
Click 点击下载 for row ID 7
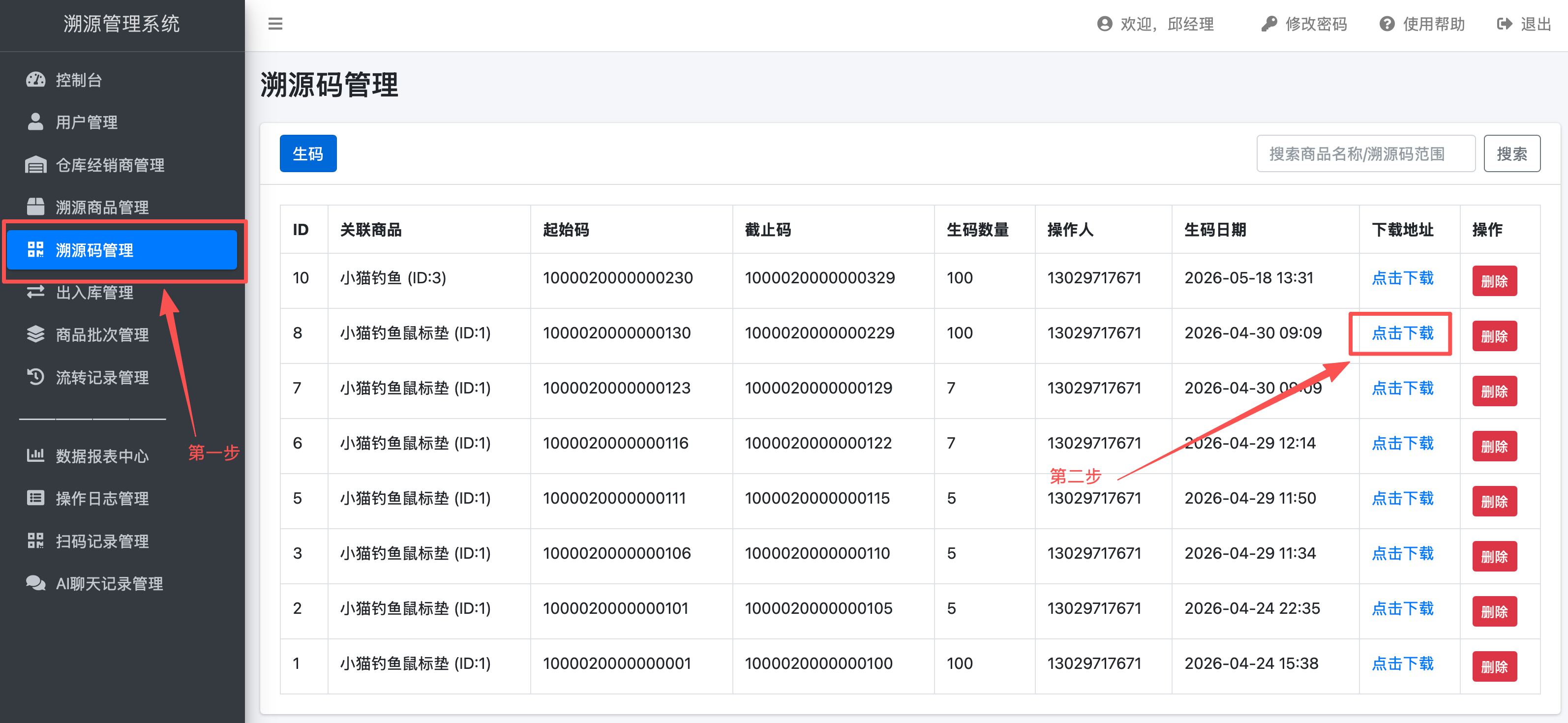point(1402,388)
